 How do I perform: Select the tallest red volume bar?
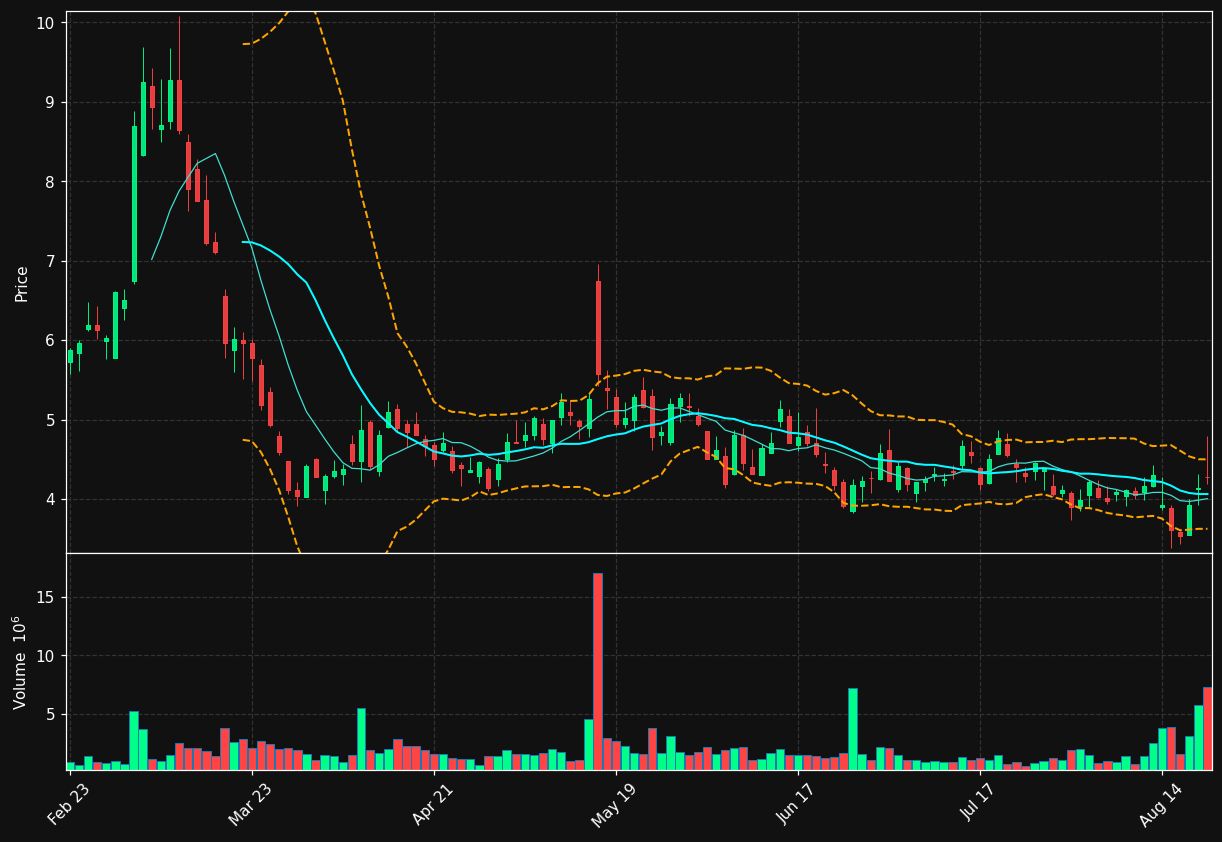coord(598,671)
